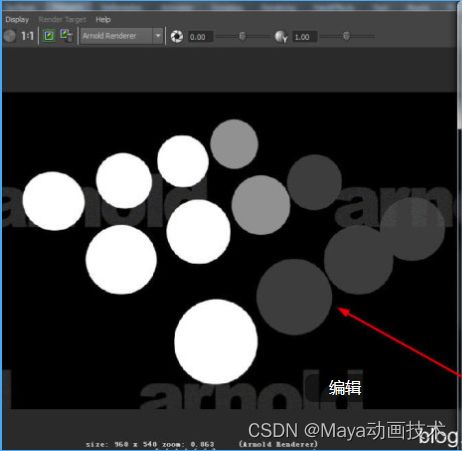
Task: Click the gamma sphere icon
Action: [281, 36]
